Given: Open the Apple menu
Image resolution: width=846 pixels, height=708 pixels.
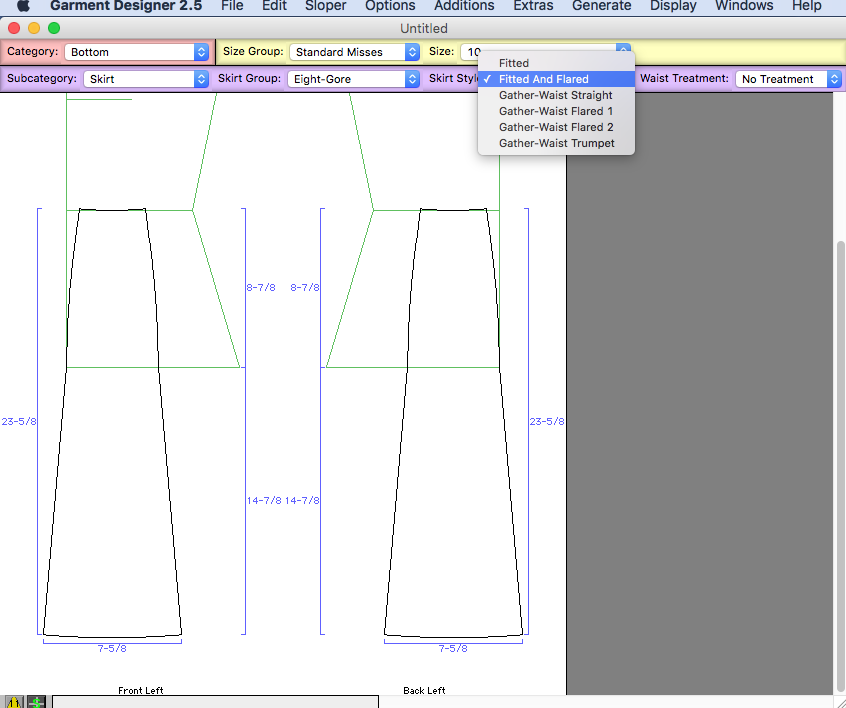Looking at the screenshot, I should click(x=23, y=6).
